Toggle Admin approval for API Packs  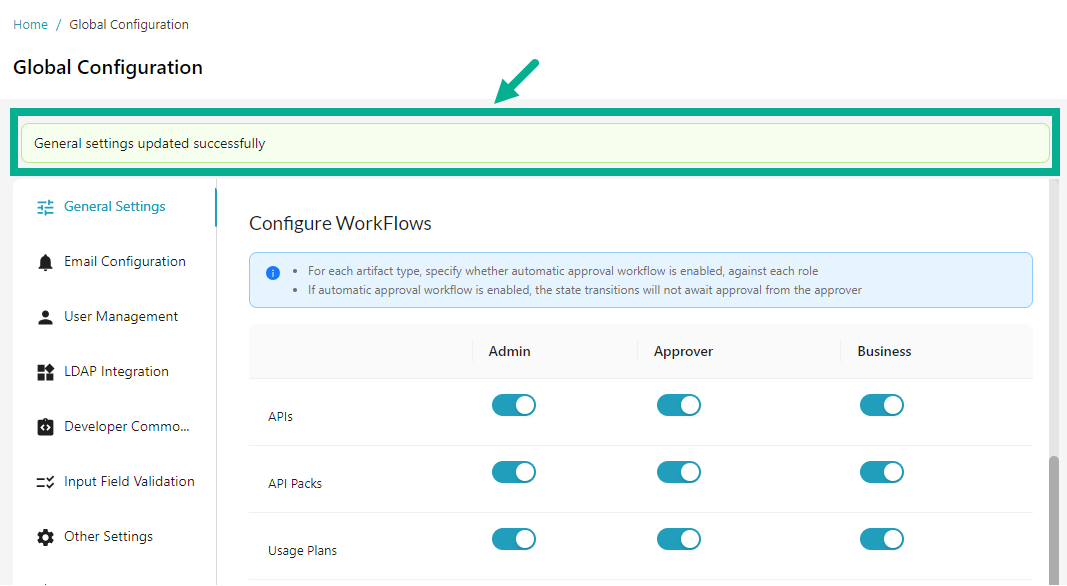(514, 472)
